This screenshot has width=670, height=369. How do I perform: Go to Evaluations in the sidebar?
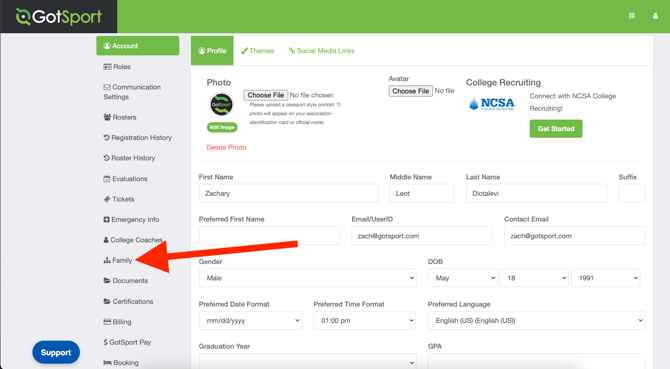click(125, 179)
